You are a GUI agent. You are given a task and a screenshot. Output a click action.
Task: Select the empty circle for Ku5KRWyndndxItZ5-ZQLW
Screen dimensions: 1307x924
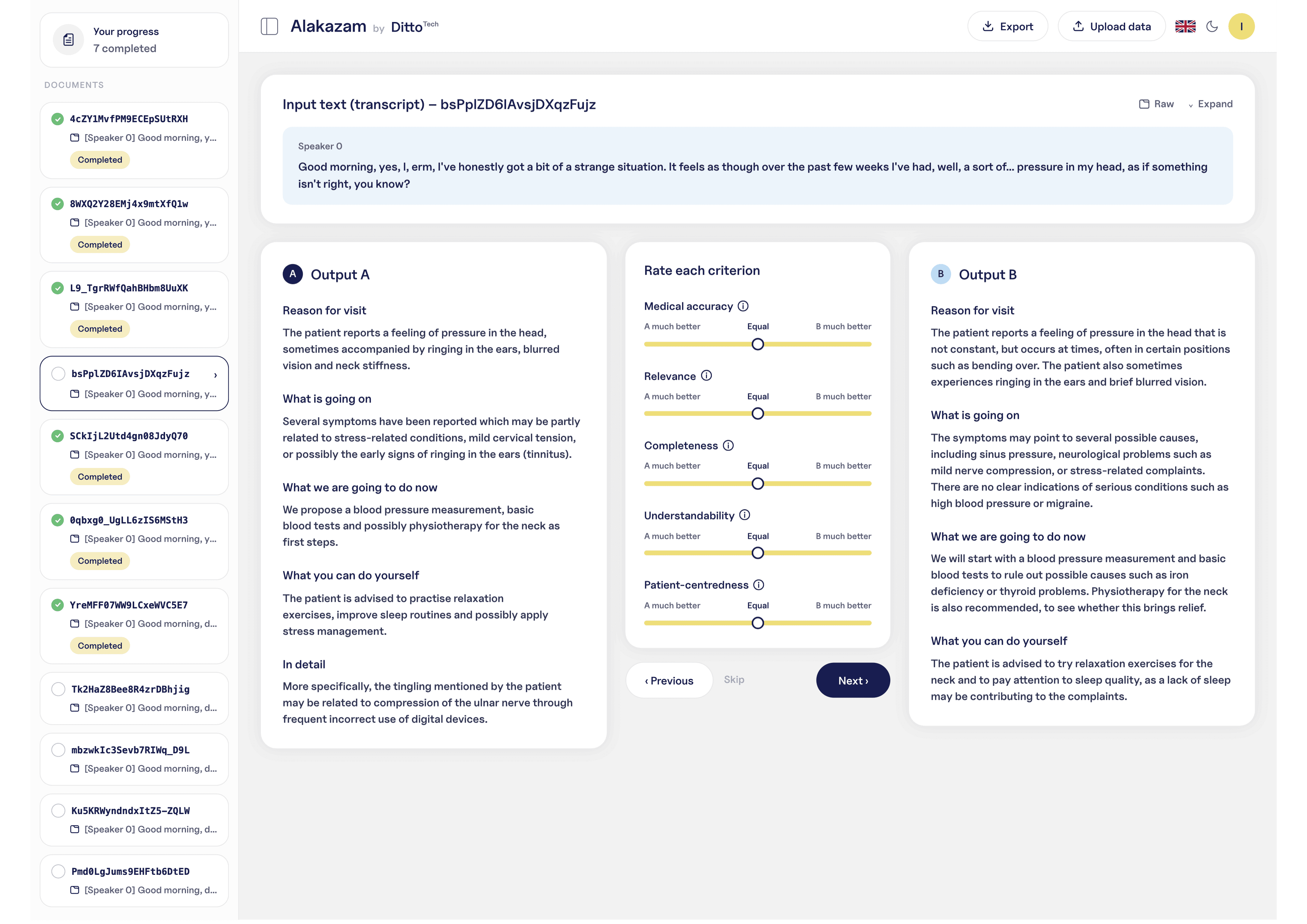(58, 811)
